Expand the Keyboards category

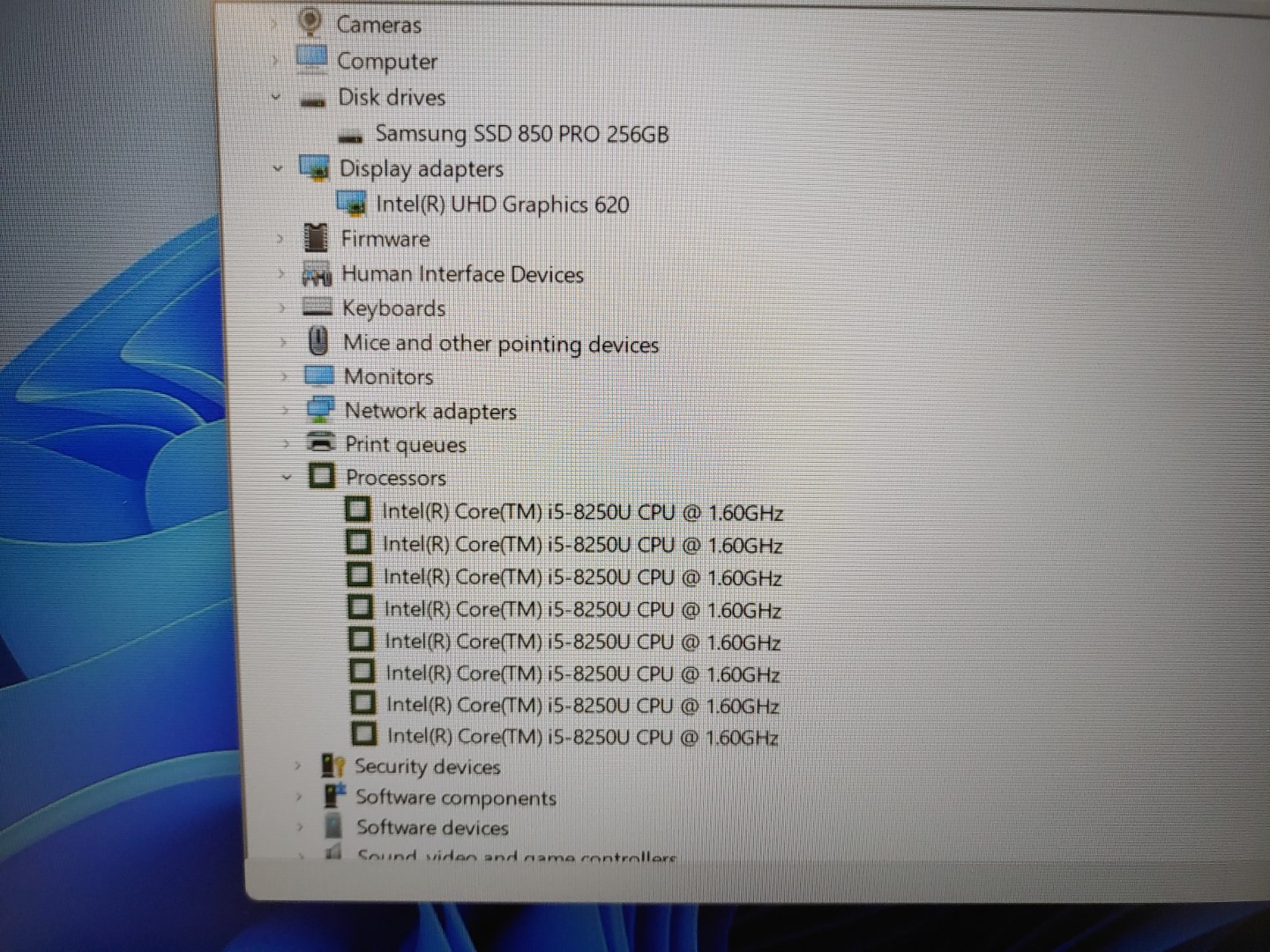282,308
